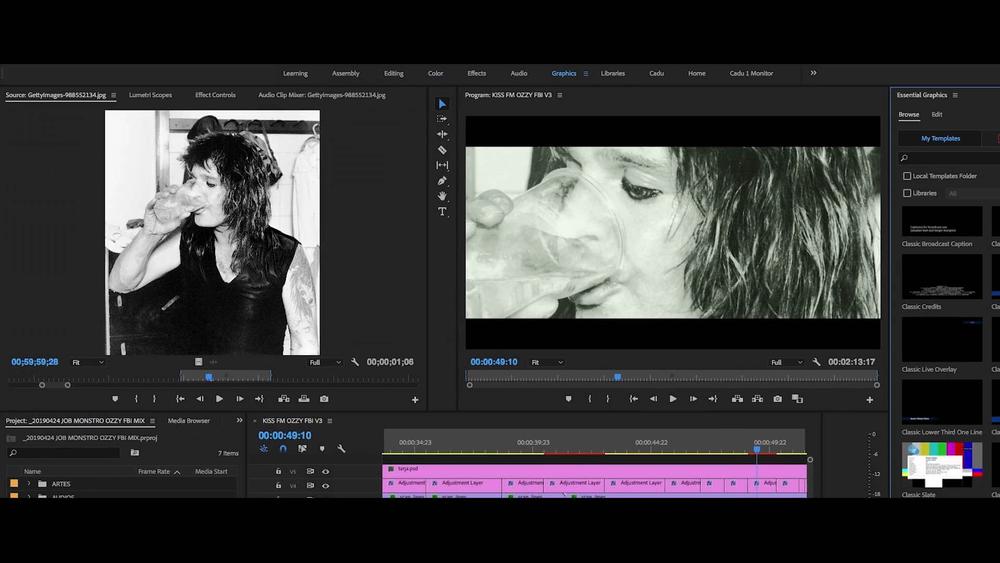Select the Ripple Edit tool
The image size is (1000, 563).
pyautogui.click(x=442, y=135)
